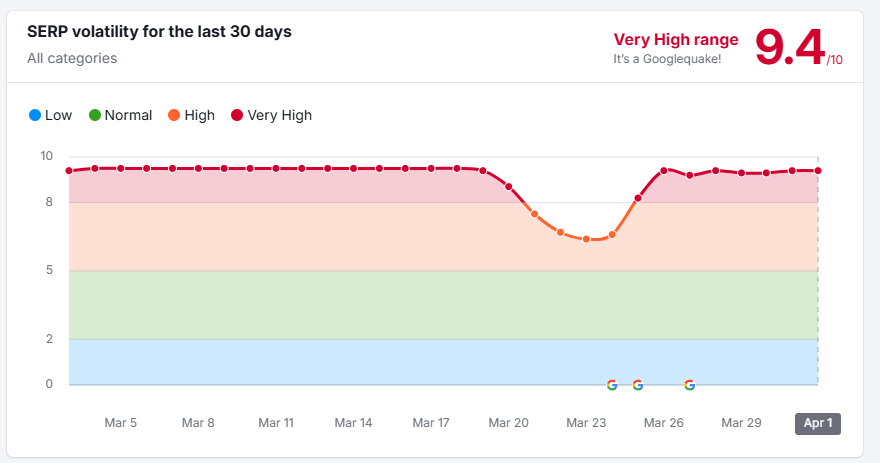880x463 pixels.
Task: Select the lowest data point in the dip
Action: coord(587,239)
